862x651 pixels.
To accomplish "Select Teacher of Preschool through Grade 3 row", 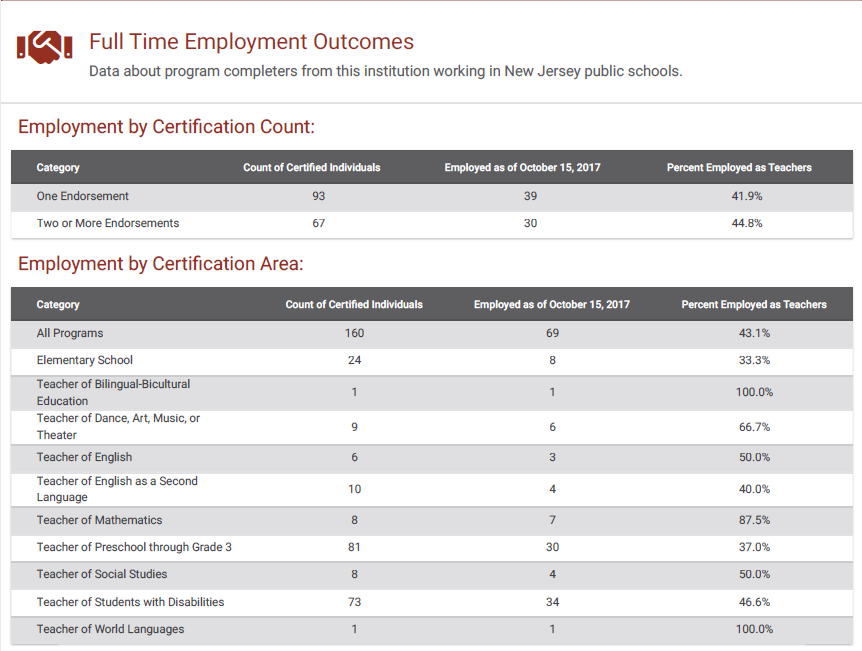I will pyautogui.click(x=134, y=547).
